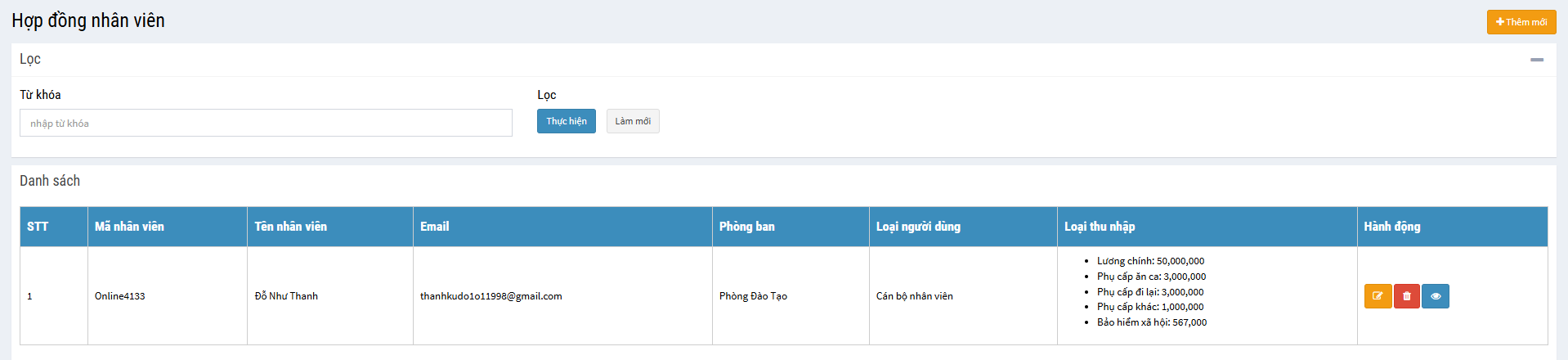
Task: Click the Thêm mới button
Action: [1521, 22]
